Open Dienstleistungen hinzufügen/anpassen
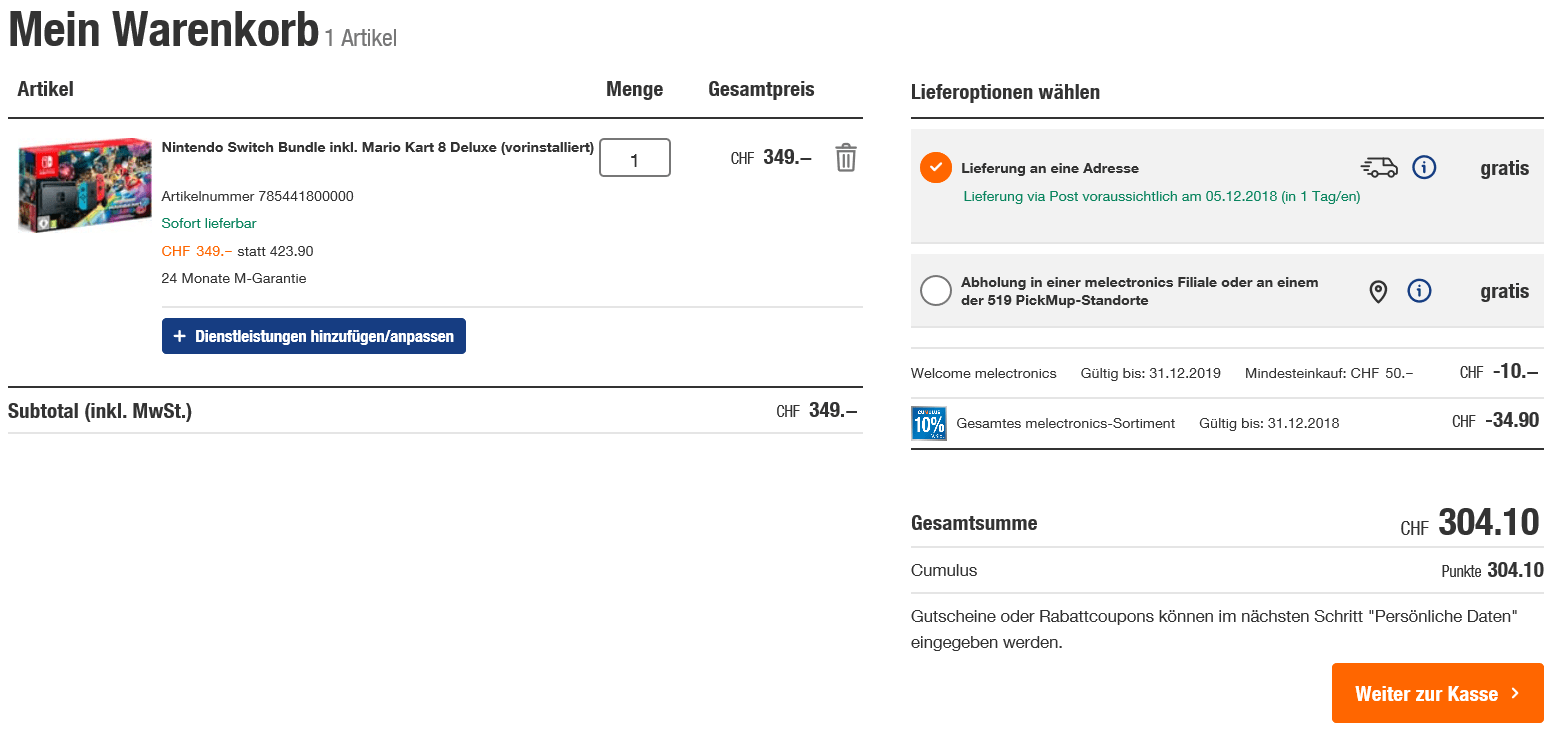This screenshot has height=739, width=1564. click(314, 336)
